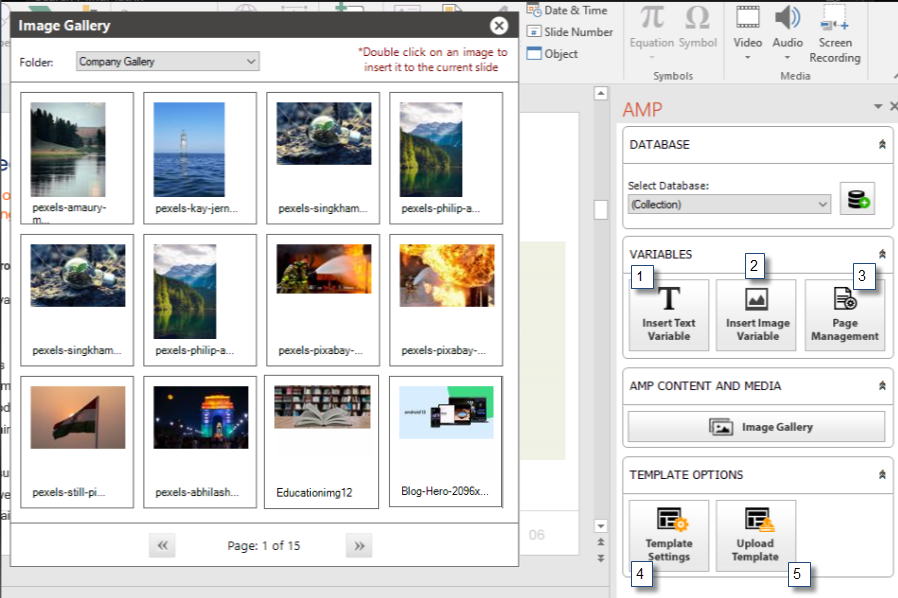Insert Object from ribbon
Screen dimensions: 898x598
tap(552, 54)
